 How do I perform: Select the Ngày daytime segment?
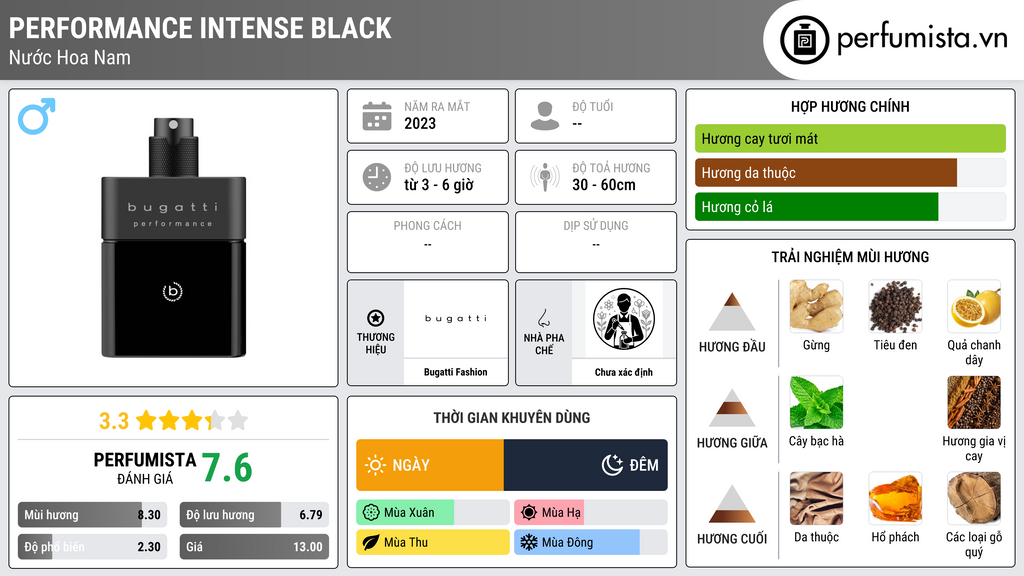click(x=430, y=465)
